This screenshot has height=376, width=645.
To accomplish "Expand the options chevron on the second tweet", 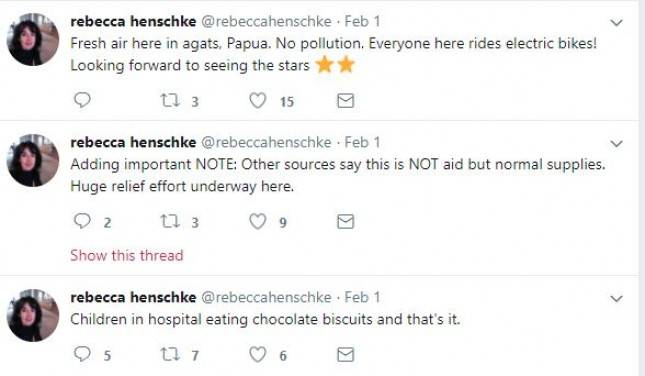I will (616, 144).
